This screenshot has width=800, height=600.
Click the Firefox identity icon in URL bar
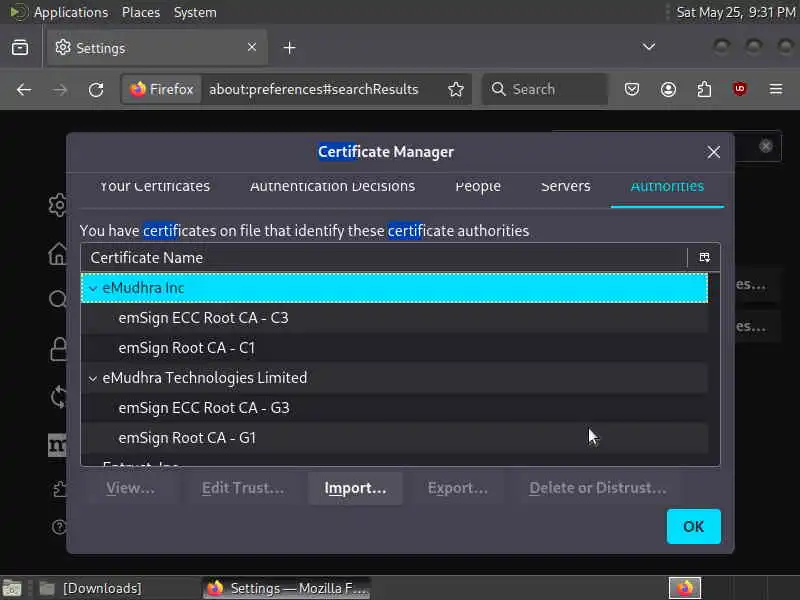[161, 89]
